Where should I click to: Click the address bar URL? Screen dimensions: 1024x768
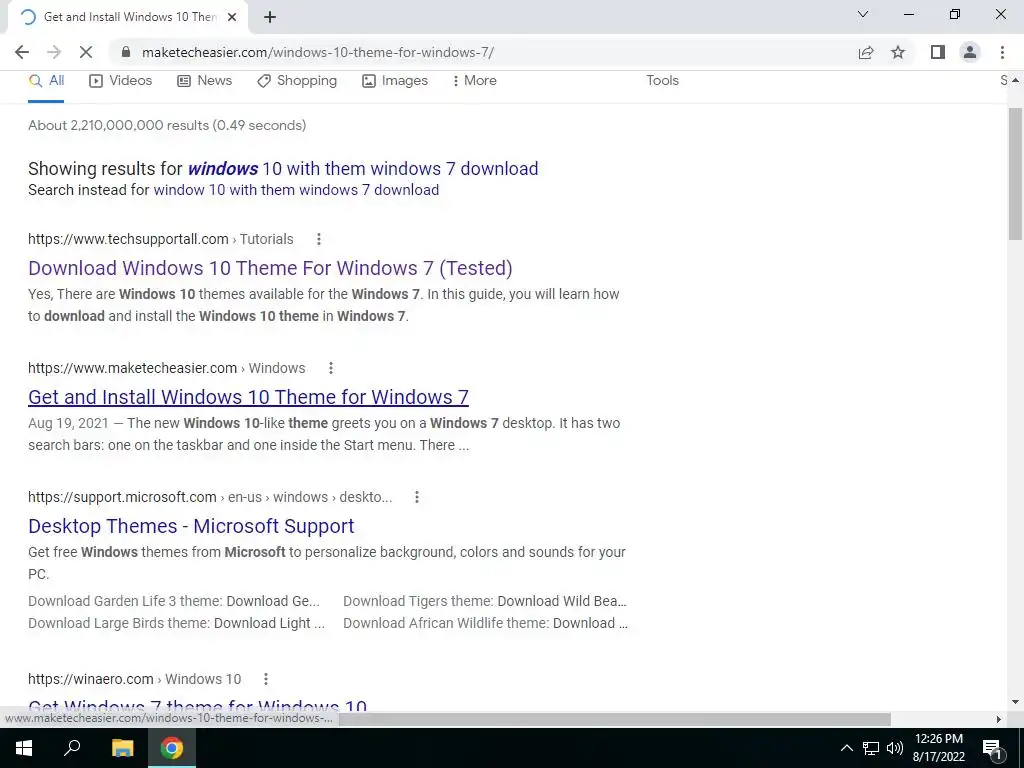click(317, 52)
